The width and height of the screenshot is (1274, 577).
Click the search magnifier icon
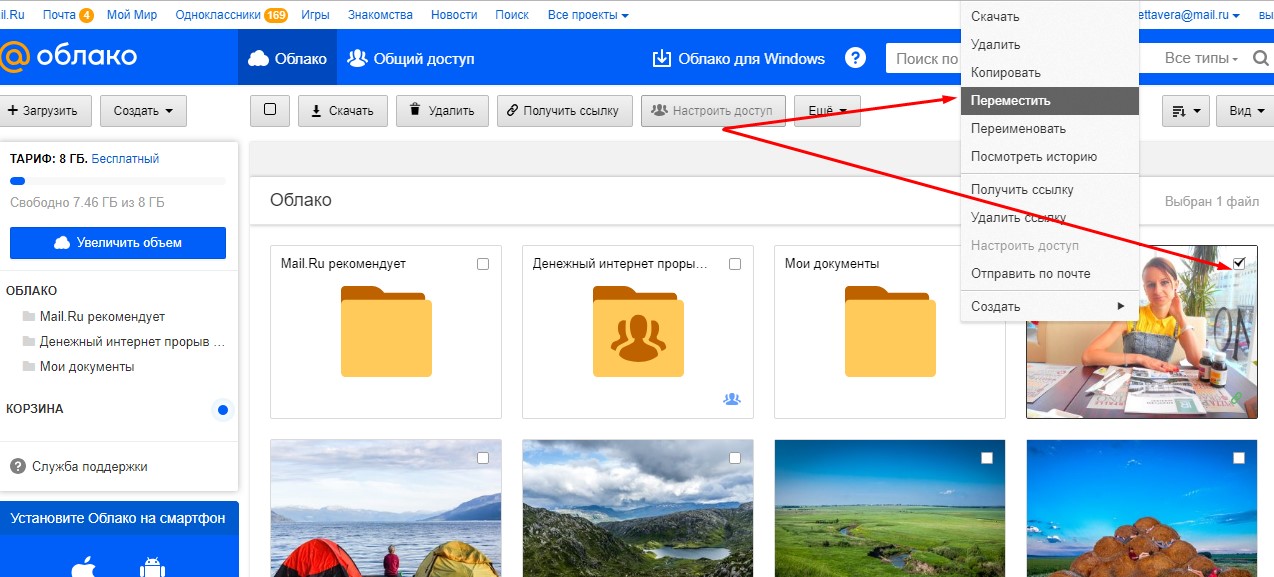tap(1261, 58)
